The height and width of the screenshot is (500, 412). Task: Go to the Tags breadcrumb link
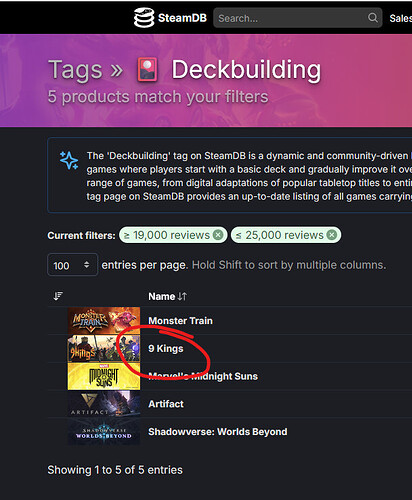(x=75, y=70)
